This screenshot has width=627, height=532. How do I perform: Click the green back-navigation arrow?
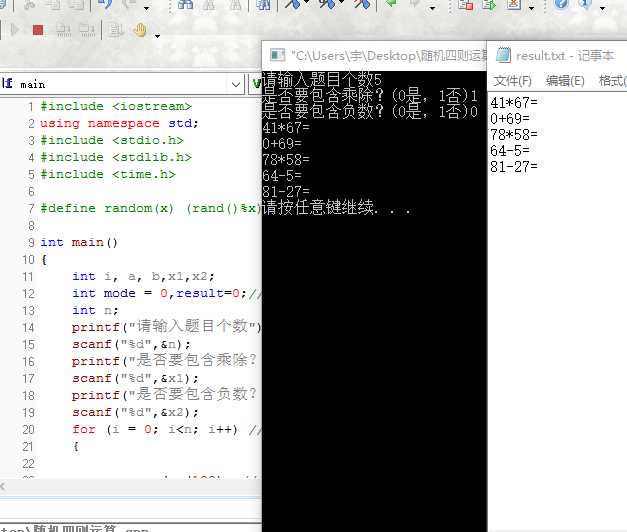point(391,4)
